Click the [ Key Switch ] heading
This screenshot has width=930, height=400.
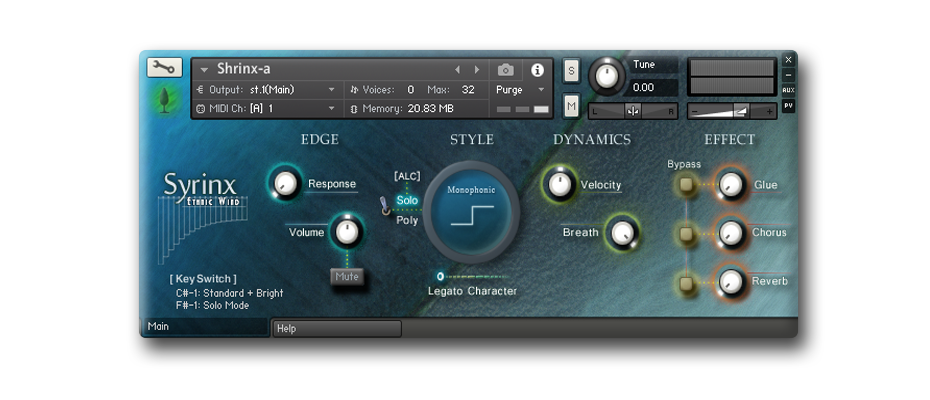tap(203, 279)
